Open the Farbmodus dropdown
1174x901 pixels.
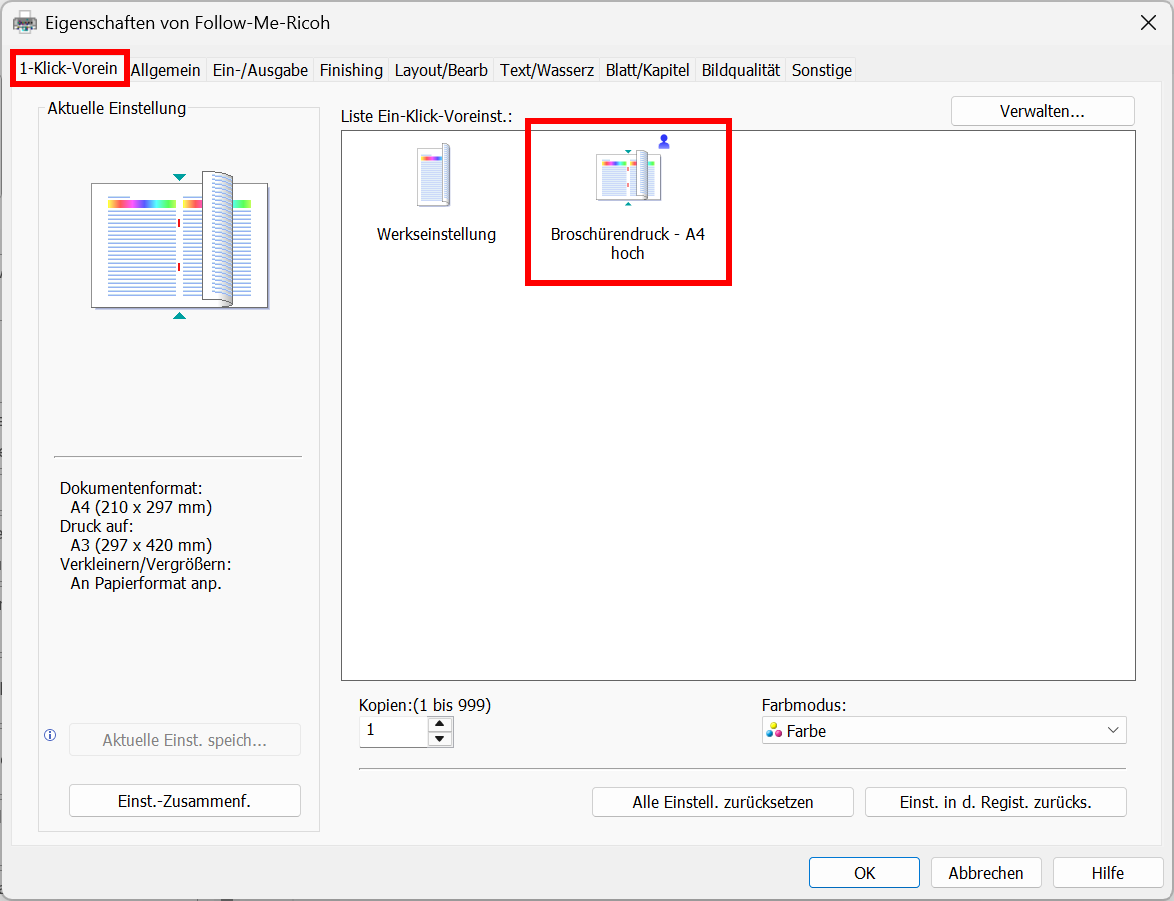tap(943, 731)
